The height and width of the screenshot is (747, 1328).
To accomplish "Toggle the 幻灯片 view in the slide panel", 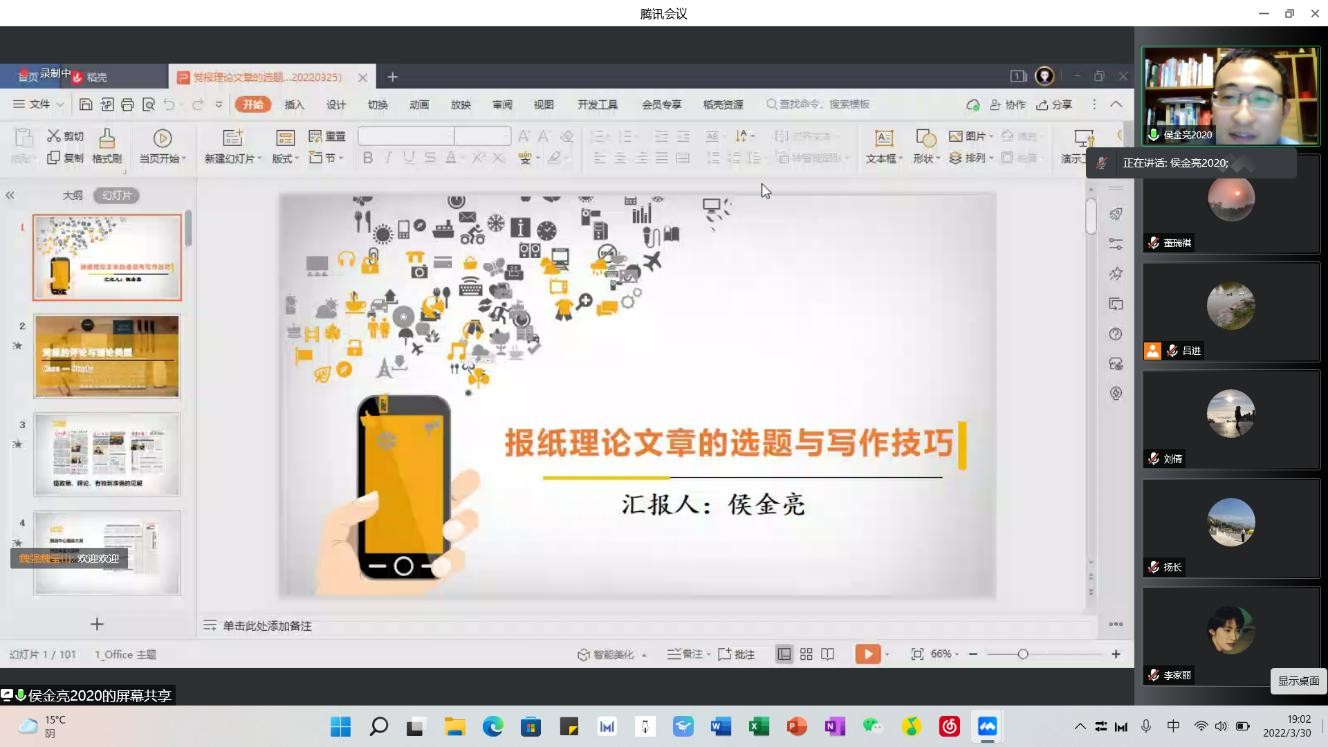I will (116, 195).
